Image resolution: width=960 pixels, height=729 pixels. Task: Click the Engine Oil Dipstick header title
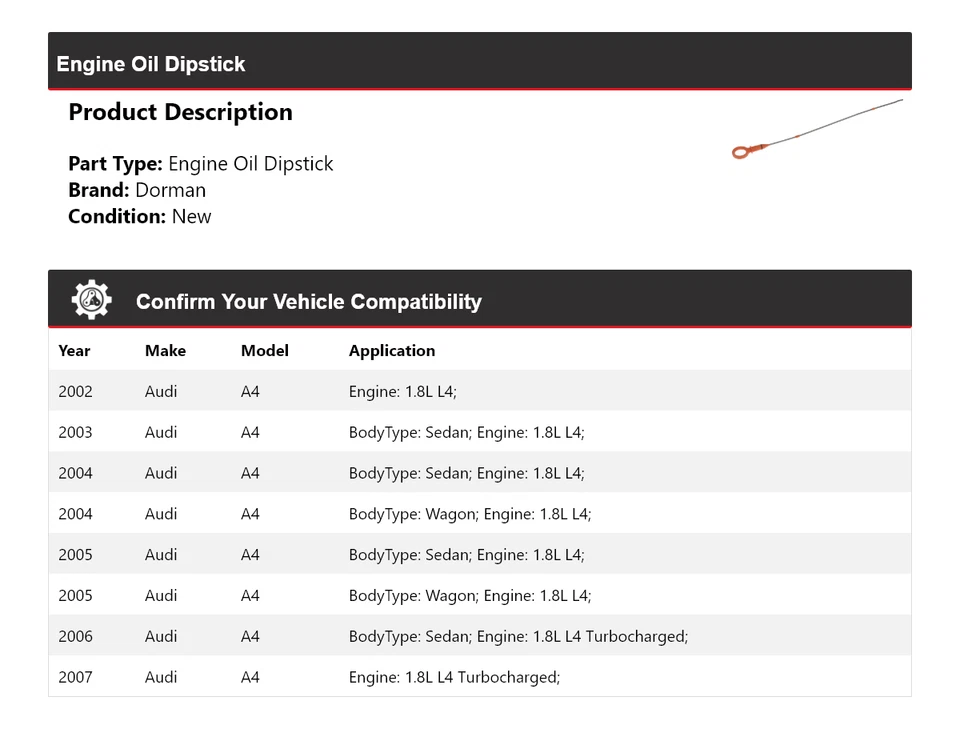pyautogui.click(x=151, y=64)
